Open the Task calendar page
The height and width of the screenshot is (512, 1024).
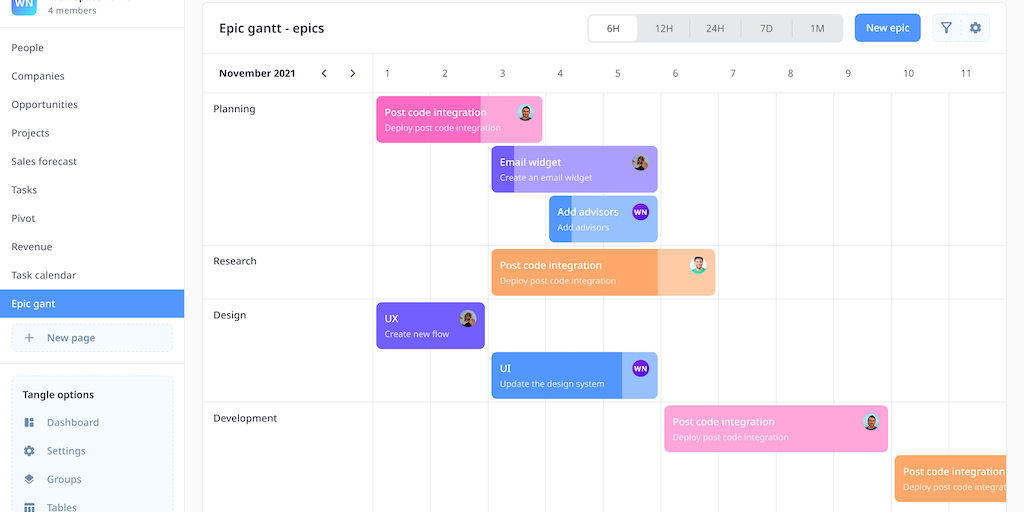pyautogui.click(x=44, y=275)
